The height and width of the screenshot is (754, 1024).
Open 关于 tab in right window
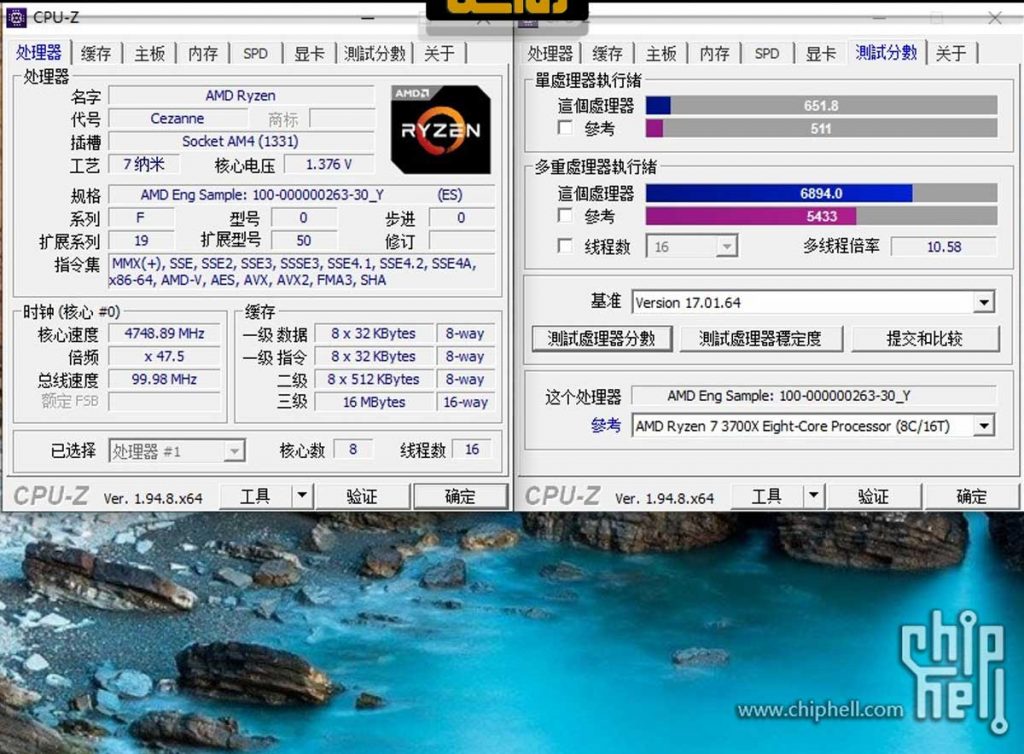(951, 54)
